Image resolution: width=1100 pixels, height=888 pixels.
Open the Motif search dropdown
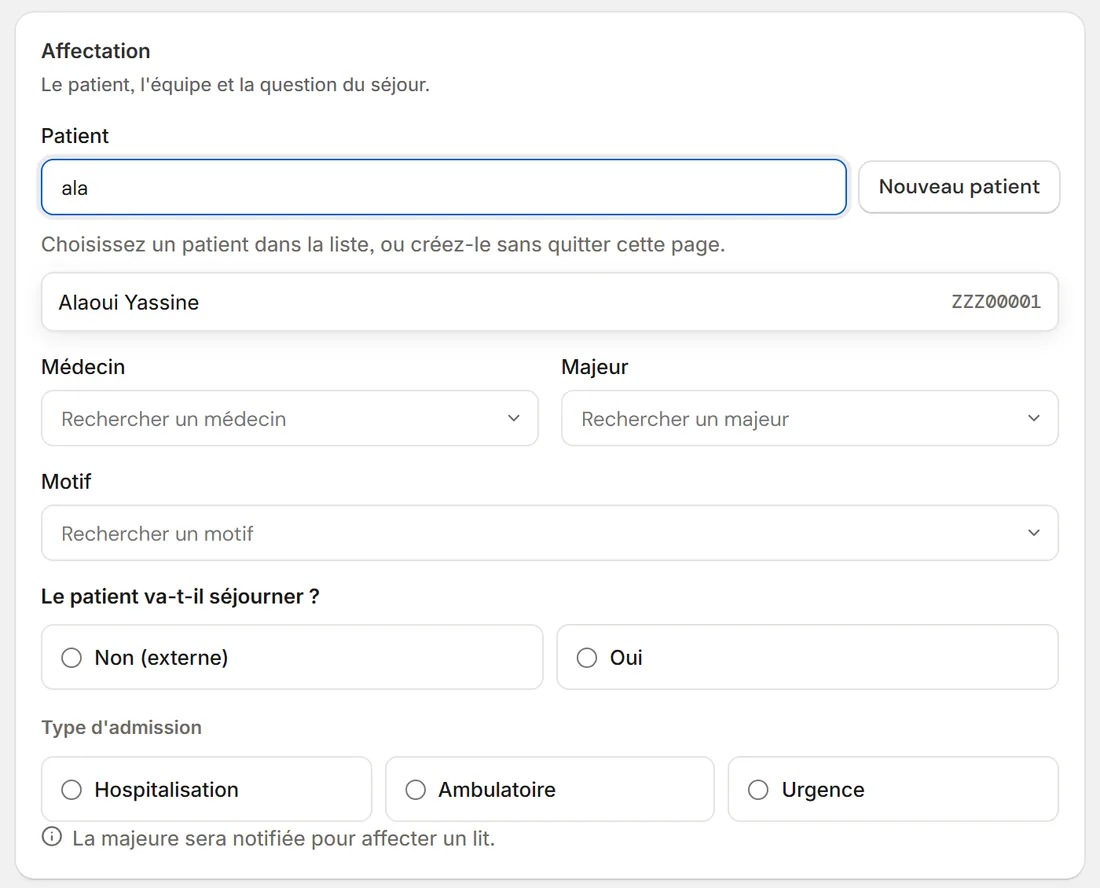[550, 533]
